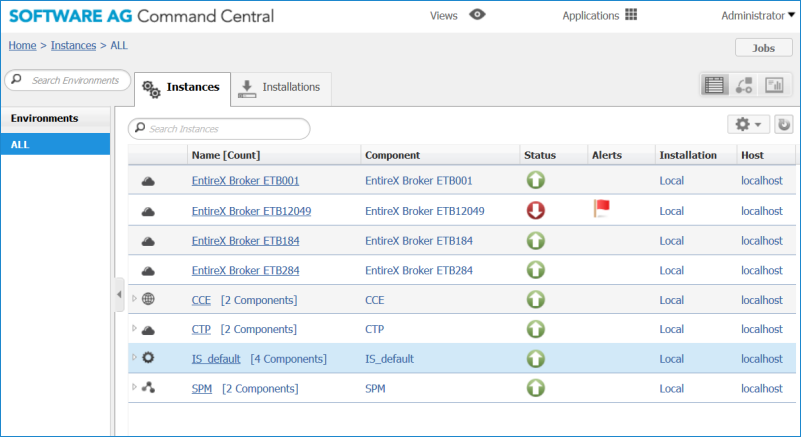Screen dimensions: 801x437
Task: Click the ETB12049 red stopped status icon
Action: pos(536,210)
